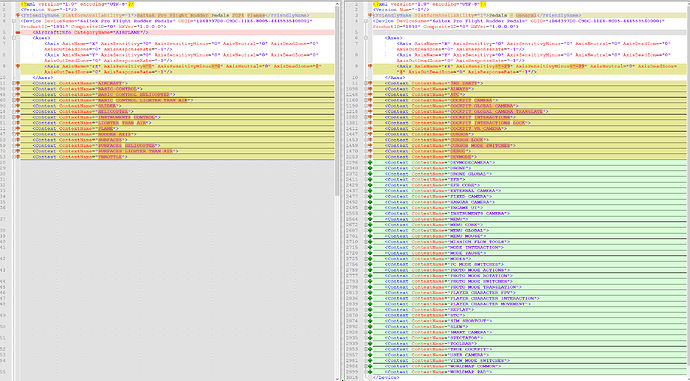
Task: Expand the CURSOR MODE SWITCHES context fold
Action: pos(366,145)
